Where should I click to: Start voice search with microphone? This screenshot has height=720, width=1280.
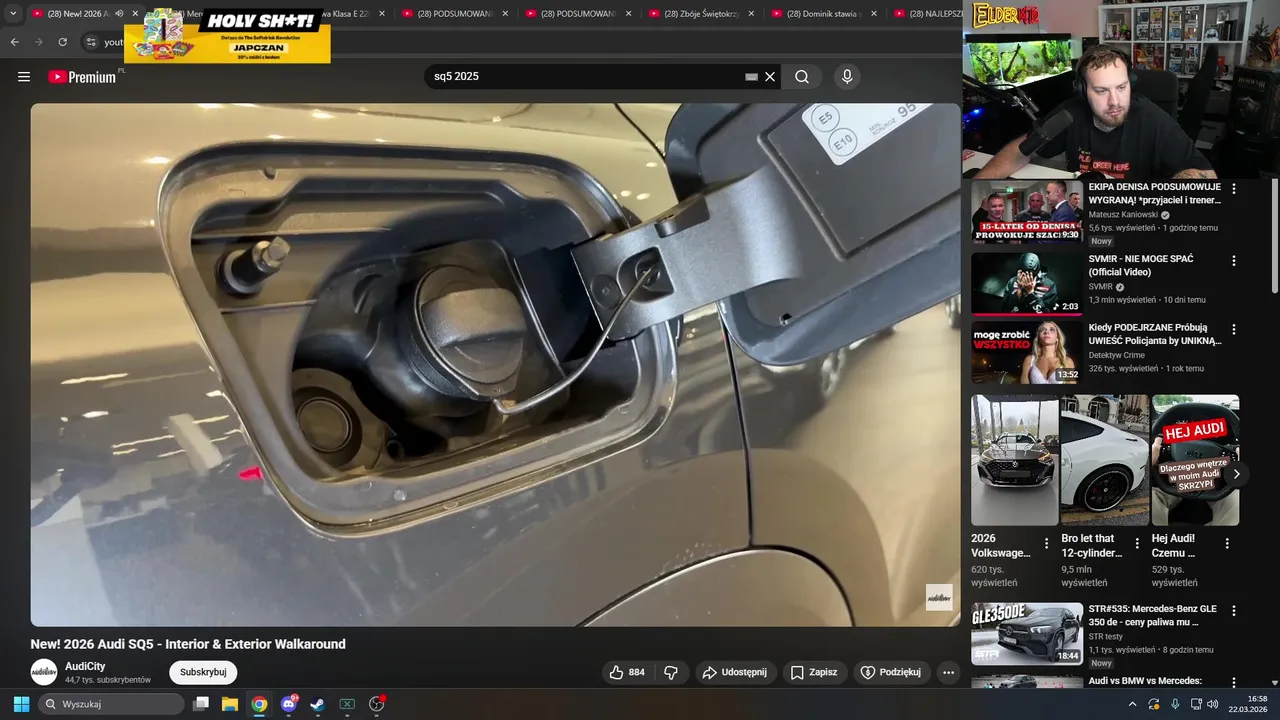(847, 77)
